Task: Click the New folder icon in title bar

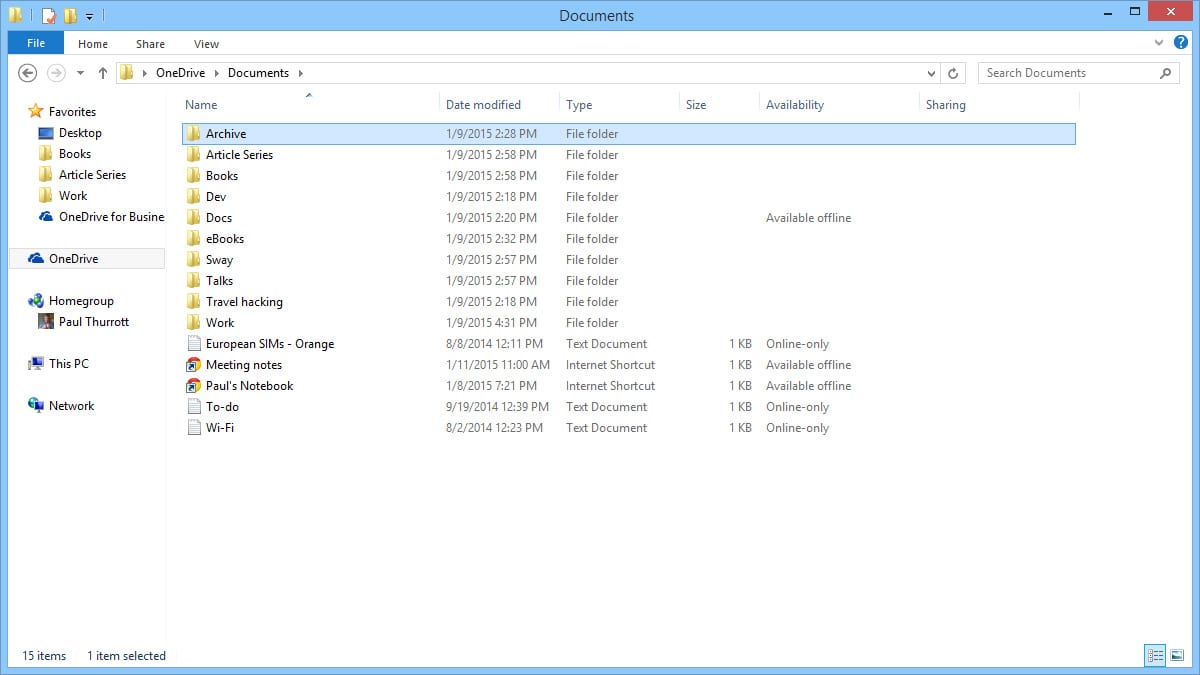Action: 70,16
